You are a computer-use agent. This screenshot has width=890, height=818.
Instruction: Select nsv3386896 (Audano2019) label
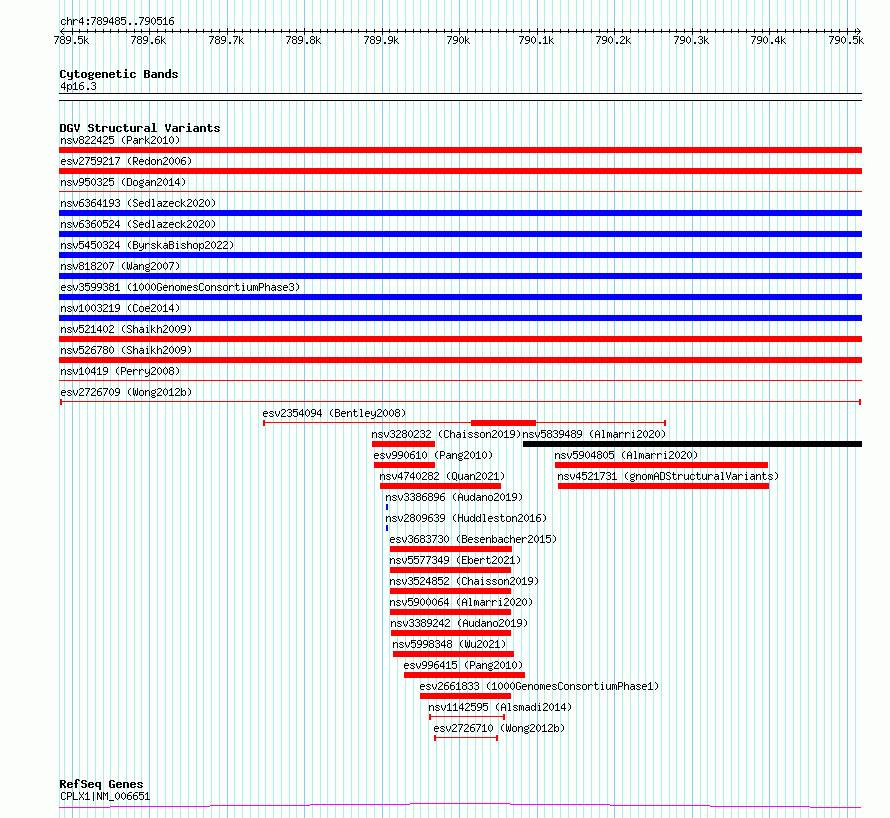454,497
